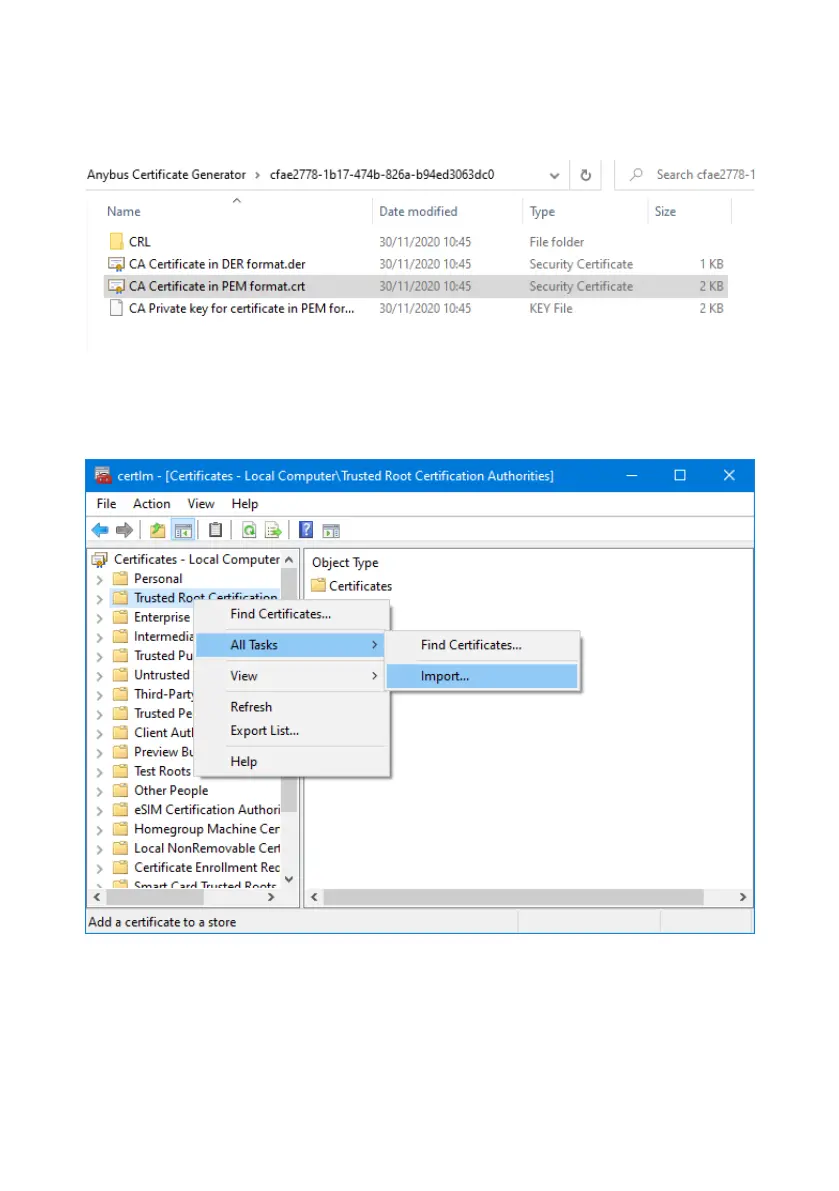Open the address bar history dropdown

point(554,175)
